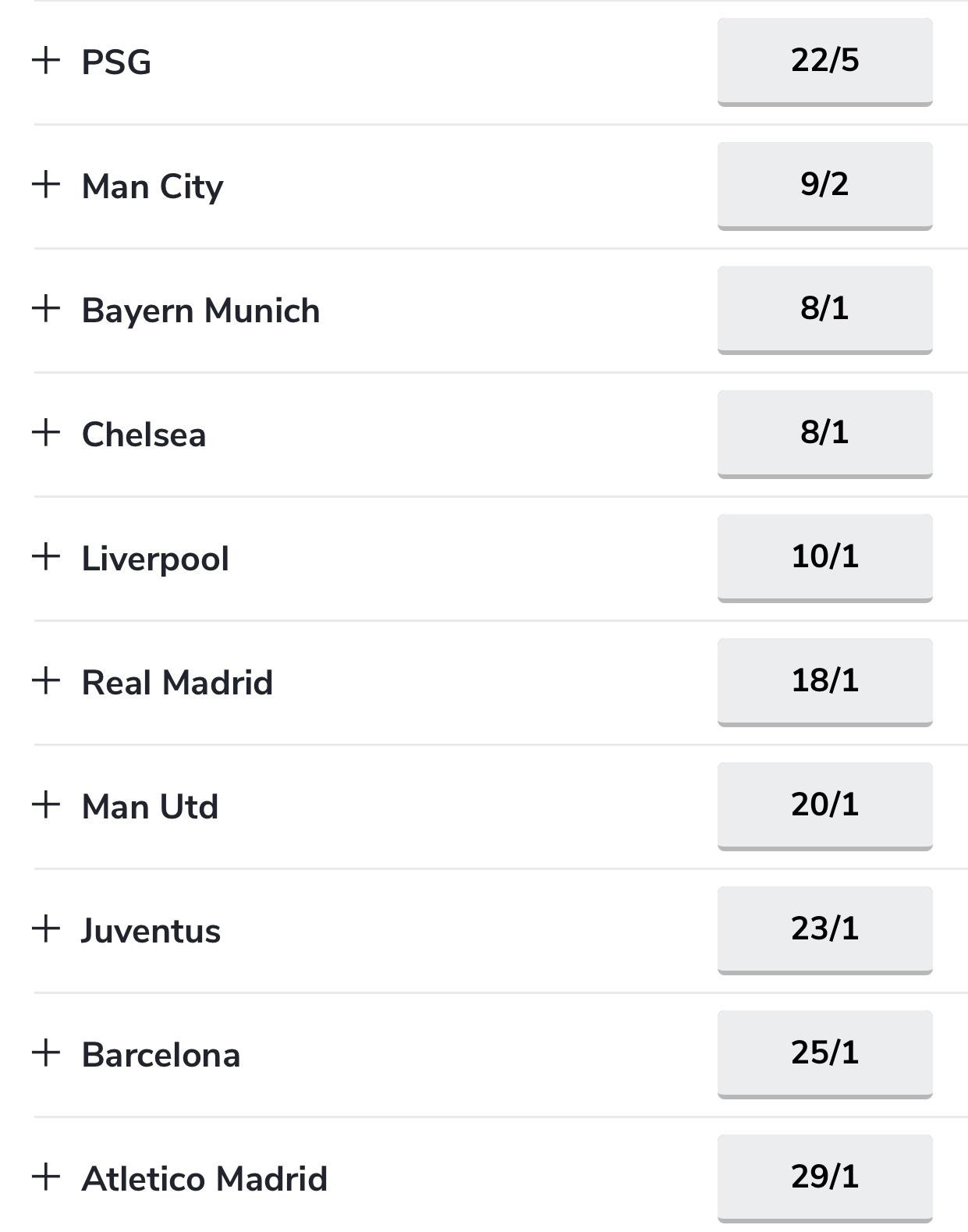Pick the Man City 9/2 odds
This screenshot has width=968, height=1232.
click(824, 185)
